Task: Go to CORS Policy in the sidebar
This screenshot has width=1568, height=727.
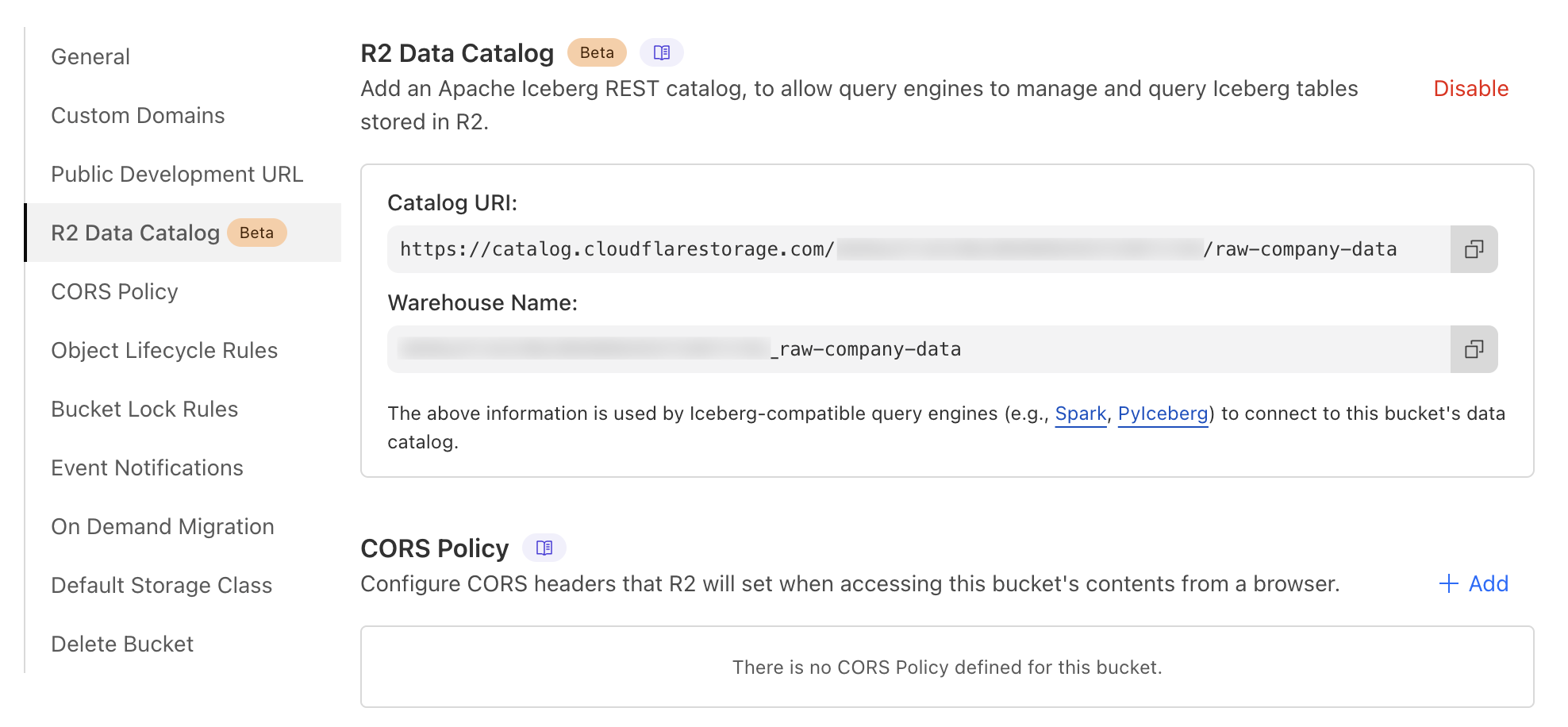Action: tap(113, 291)
